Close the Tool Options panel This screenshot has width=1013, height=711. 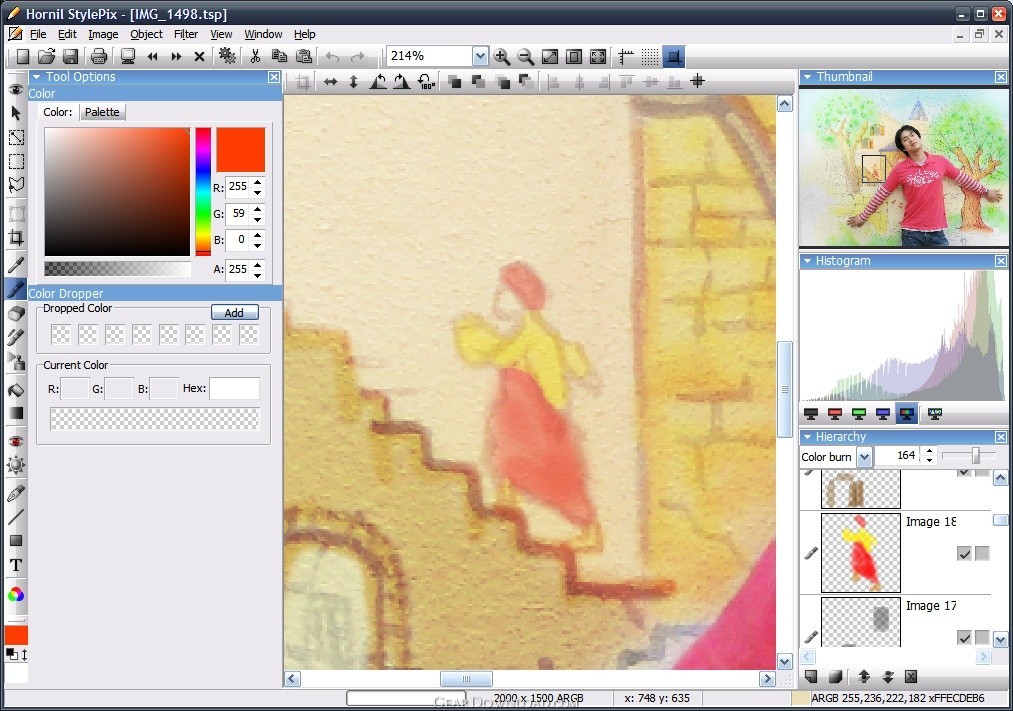(x=274, y=77)
